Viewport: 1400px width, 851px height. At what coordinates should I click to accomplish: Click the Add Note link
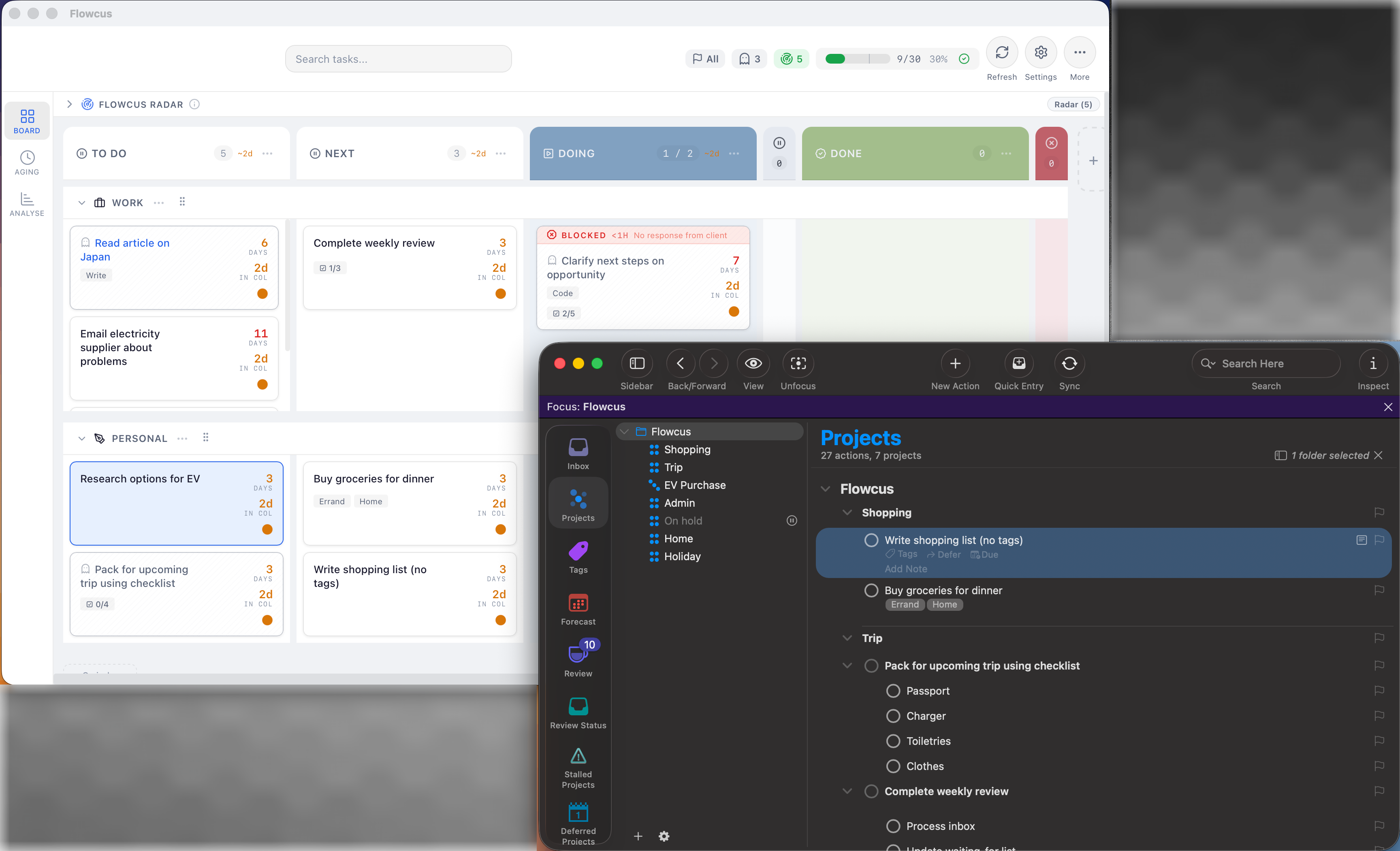[906, 569]
